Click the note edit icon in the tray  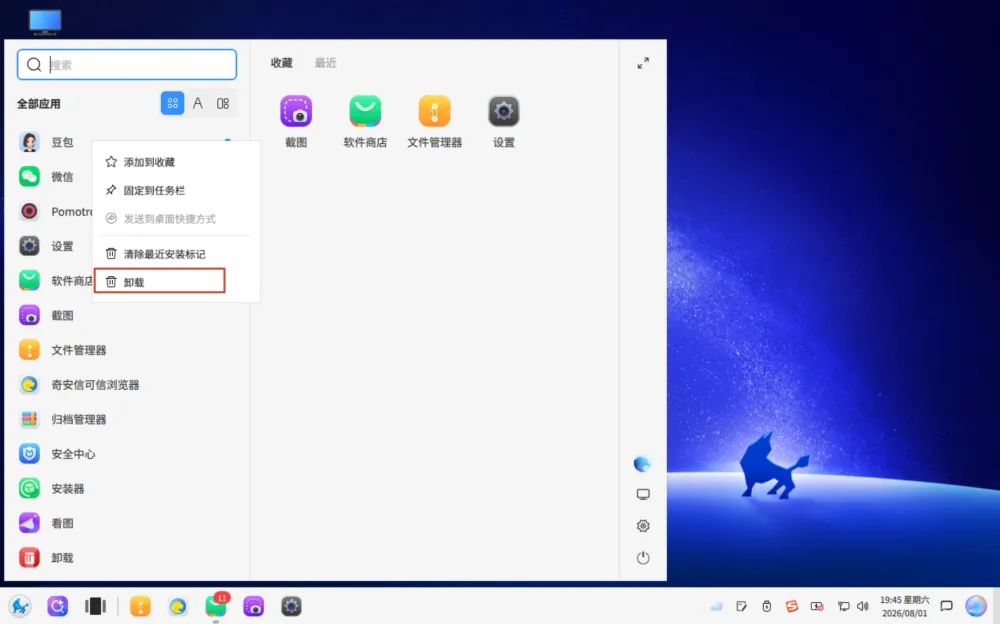(x=741, y=606)
